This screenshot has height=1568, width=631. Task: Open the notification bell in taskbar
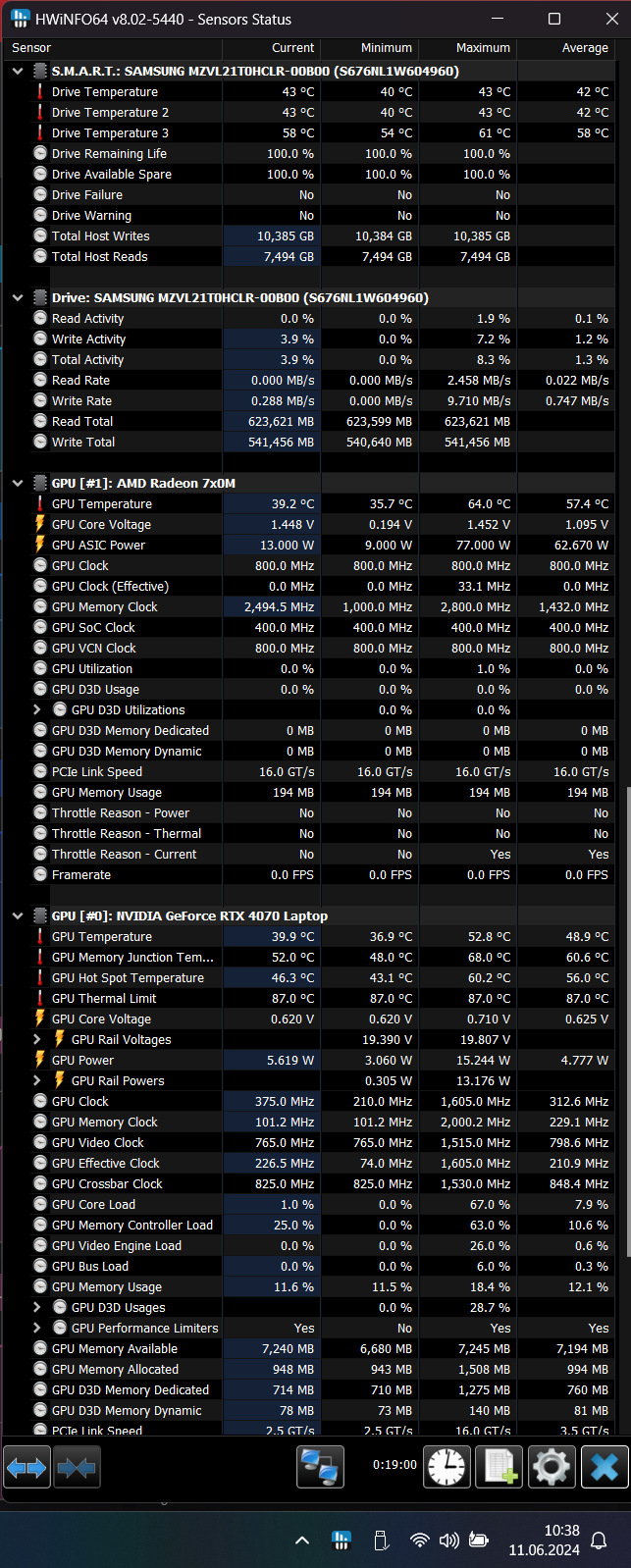pyautogui.click(x=599, y=1541)
